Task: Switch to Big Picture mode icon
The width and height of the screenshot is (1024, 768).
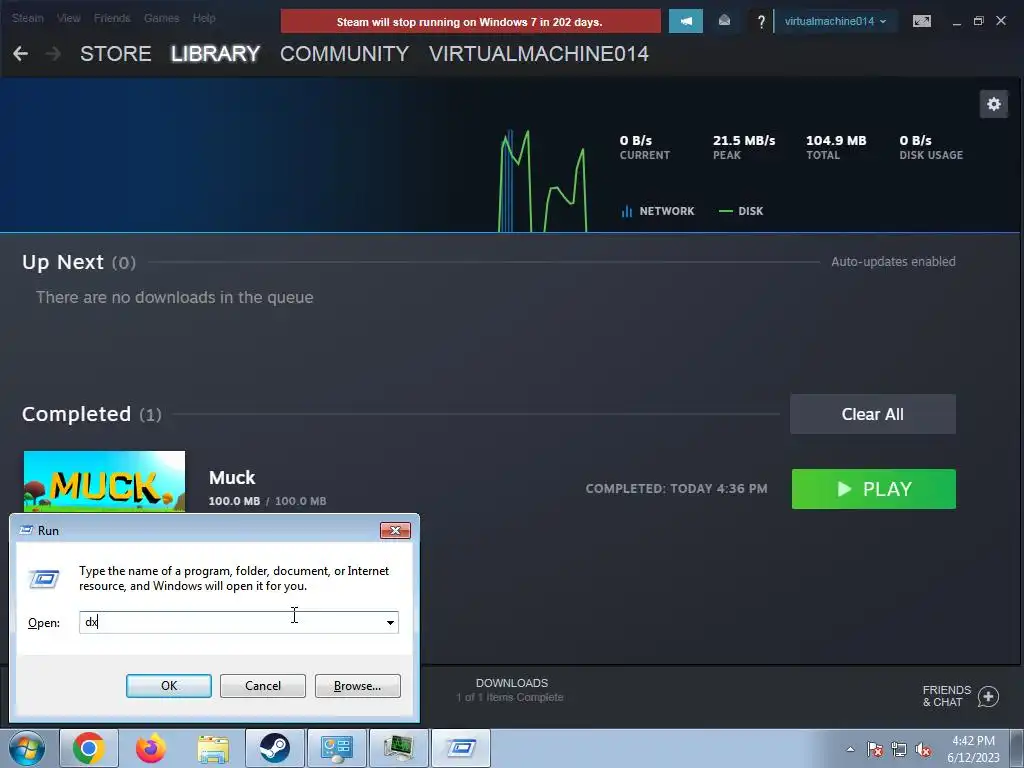Action: [x=921, y=21]
